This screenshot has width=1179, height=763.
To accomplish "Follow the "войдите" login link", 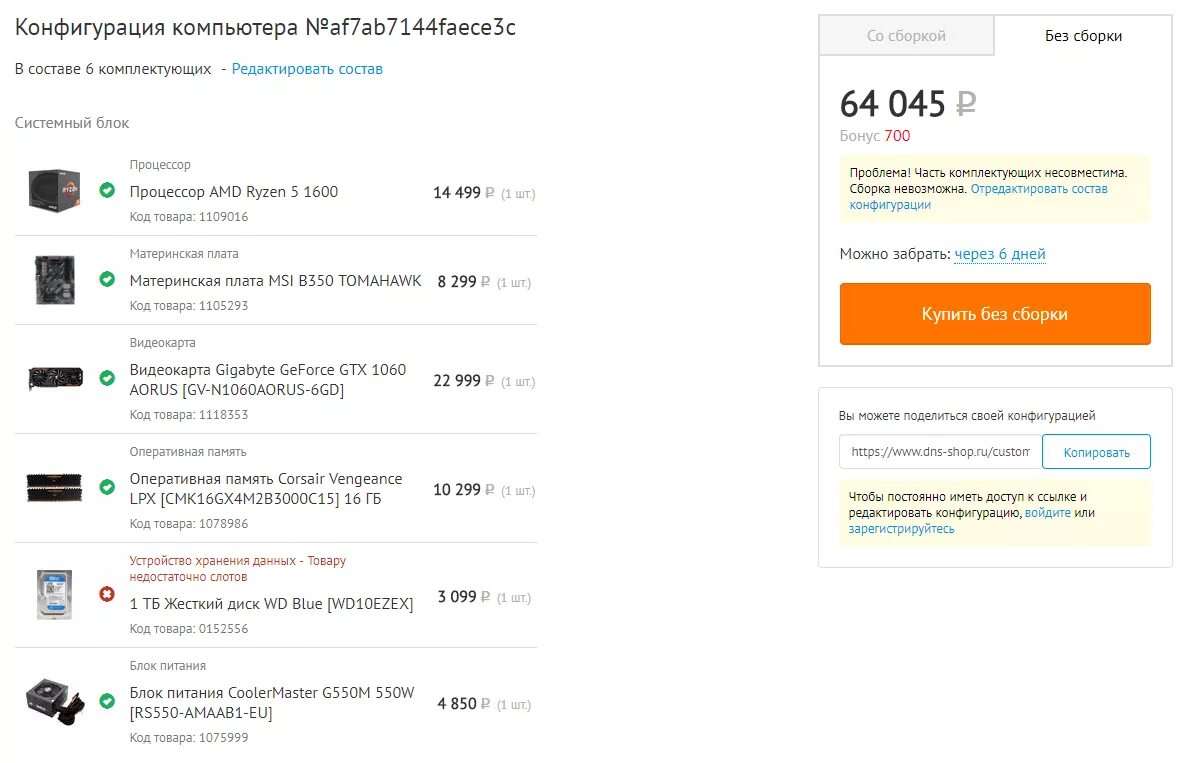I will [x=1048, y=513].
